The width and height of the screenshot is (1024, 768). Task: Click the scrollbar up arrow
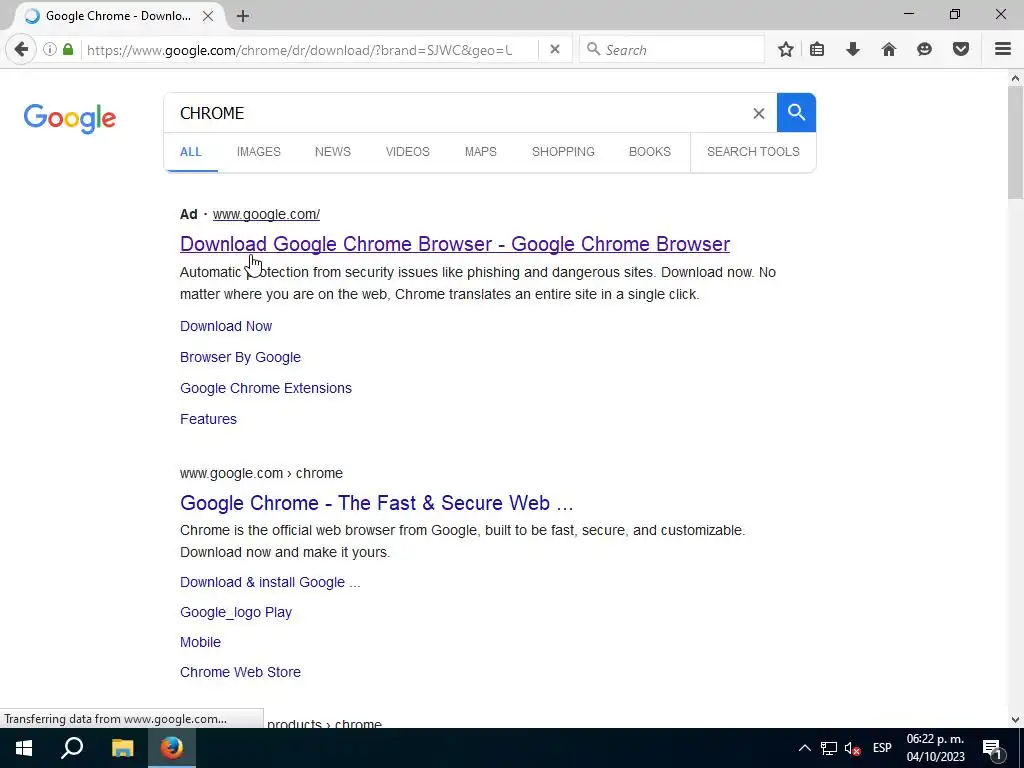pyautogui.click(x=1015, y=78)
